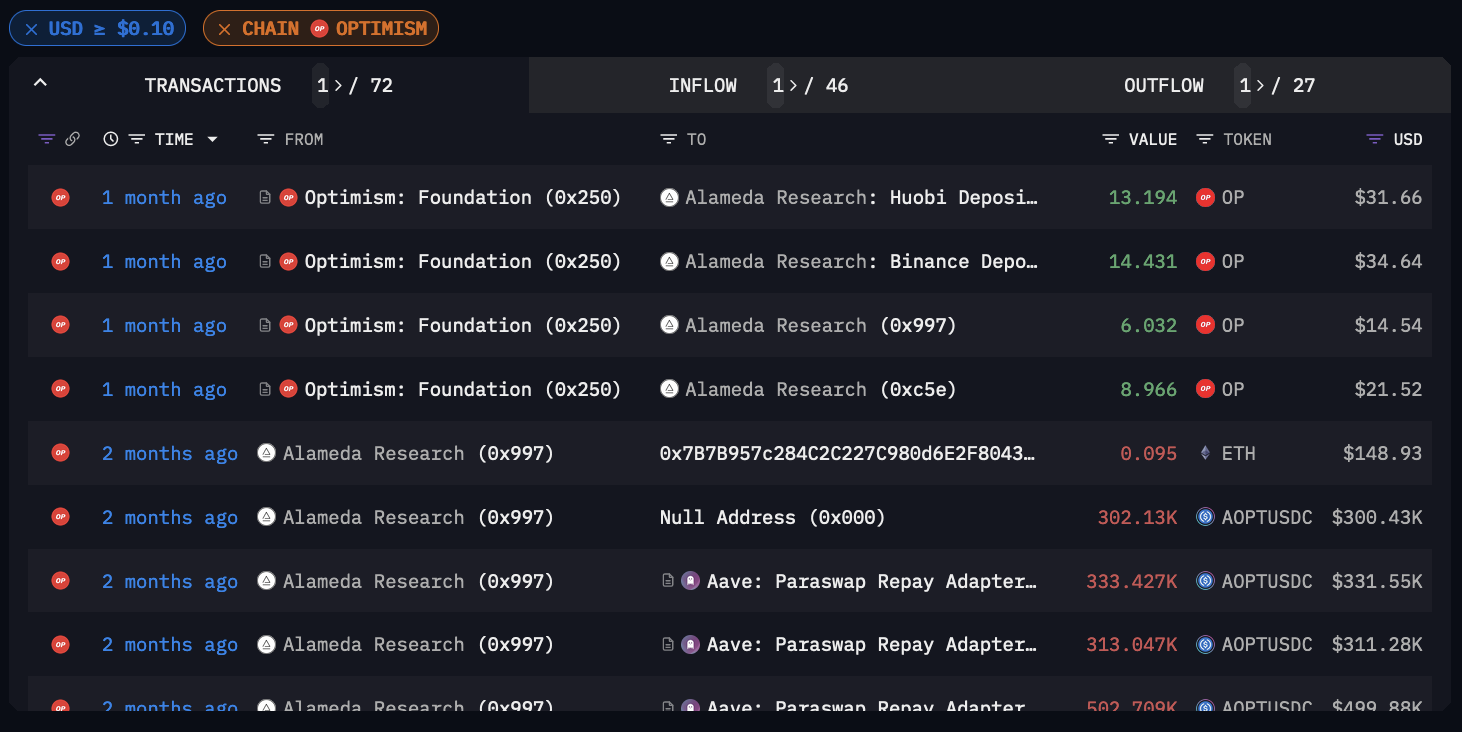Open the USD column filter icon

click(x=1375, y=140)
